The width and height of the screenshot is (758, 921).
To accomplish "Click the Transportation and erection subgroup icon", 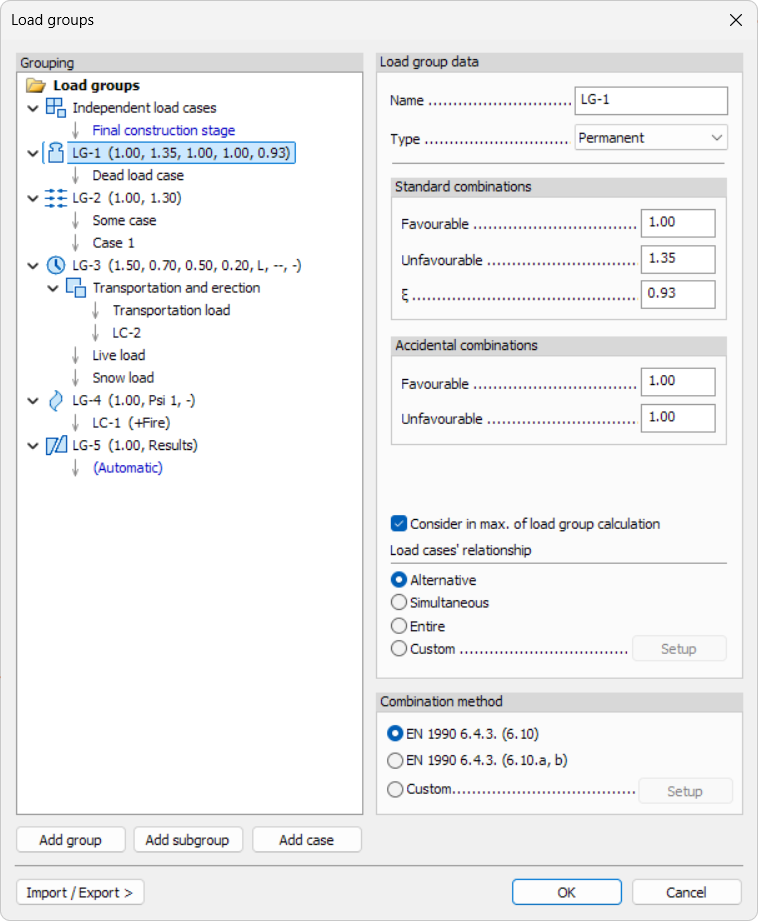I will pyautogui.click(x=76, y=288).
